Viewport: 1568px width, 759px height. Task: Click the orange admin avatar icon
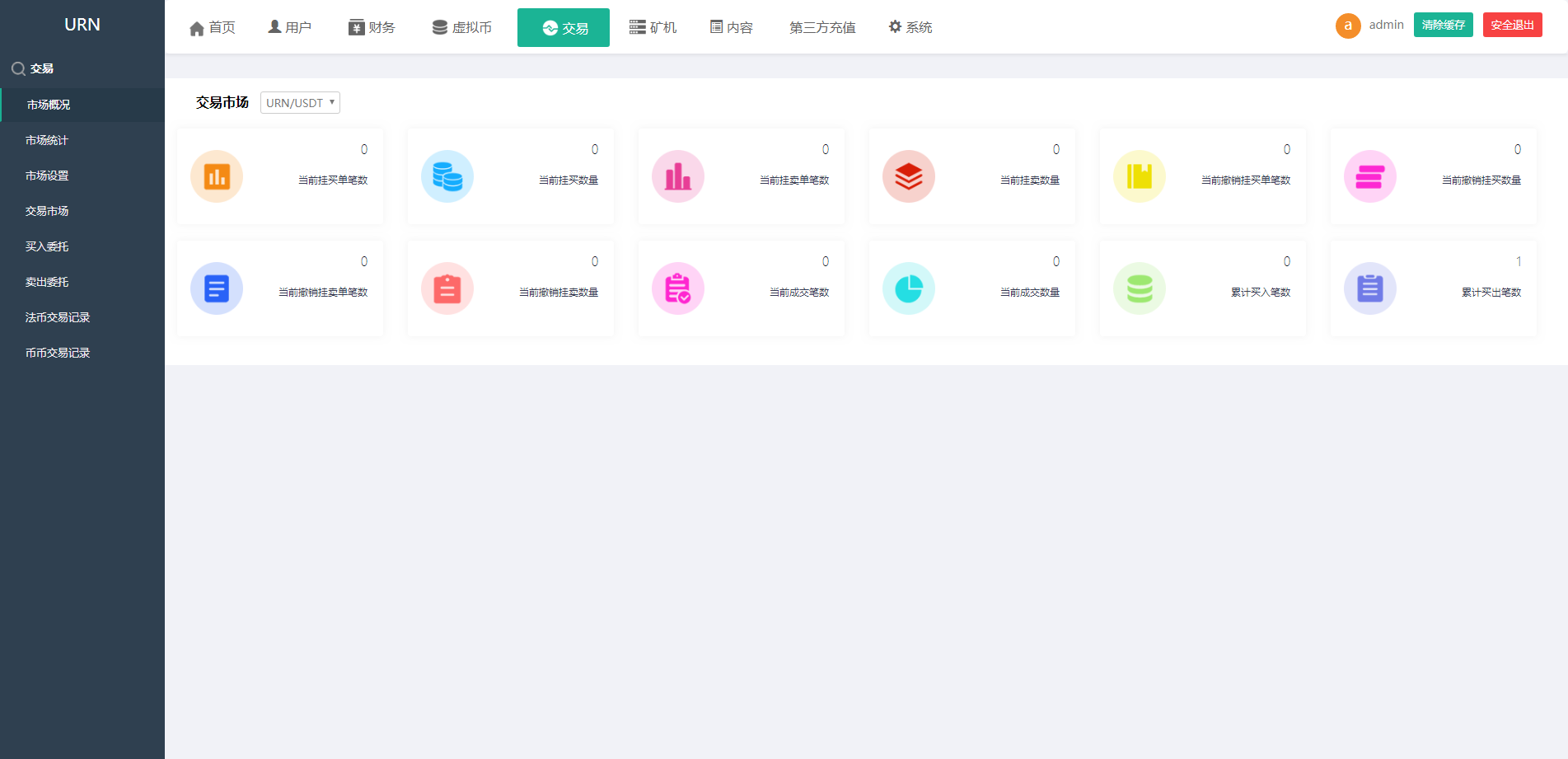1348,26
